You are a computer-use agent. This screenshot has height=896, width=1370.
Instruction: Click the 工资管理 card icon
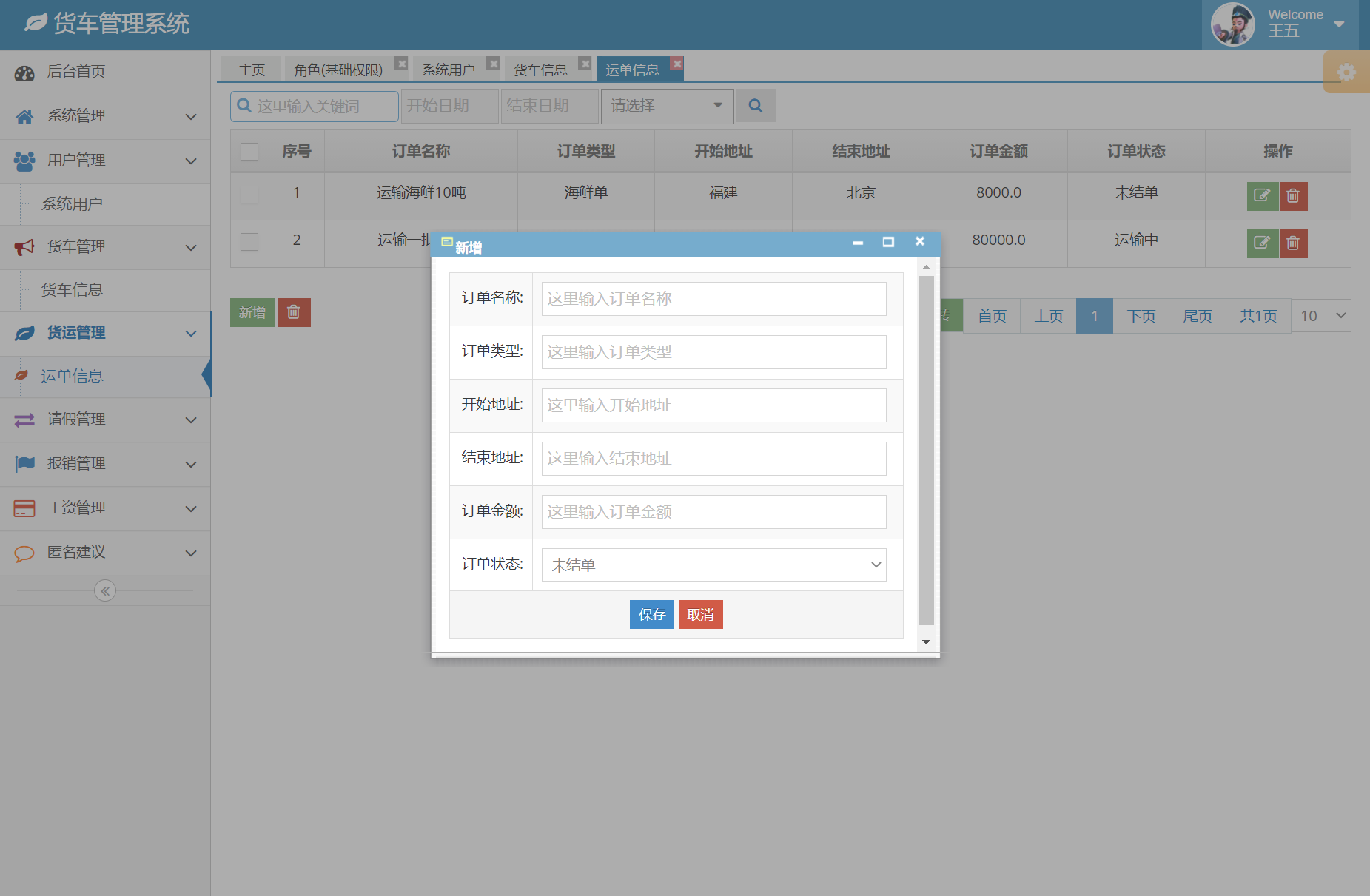pyautogui.click(x=23, y=508)
